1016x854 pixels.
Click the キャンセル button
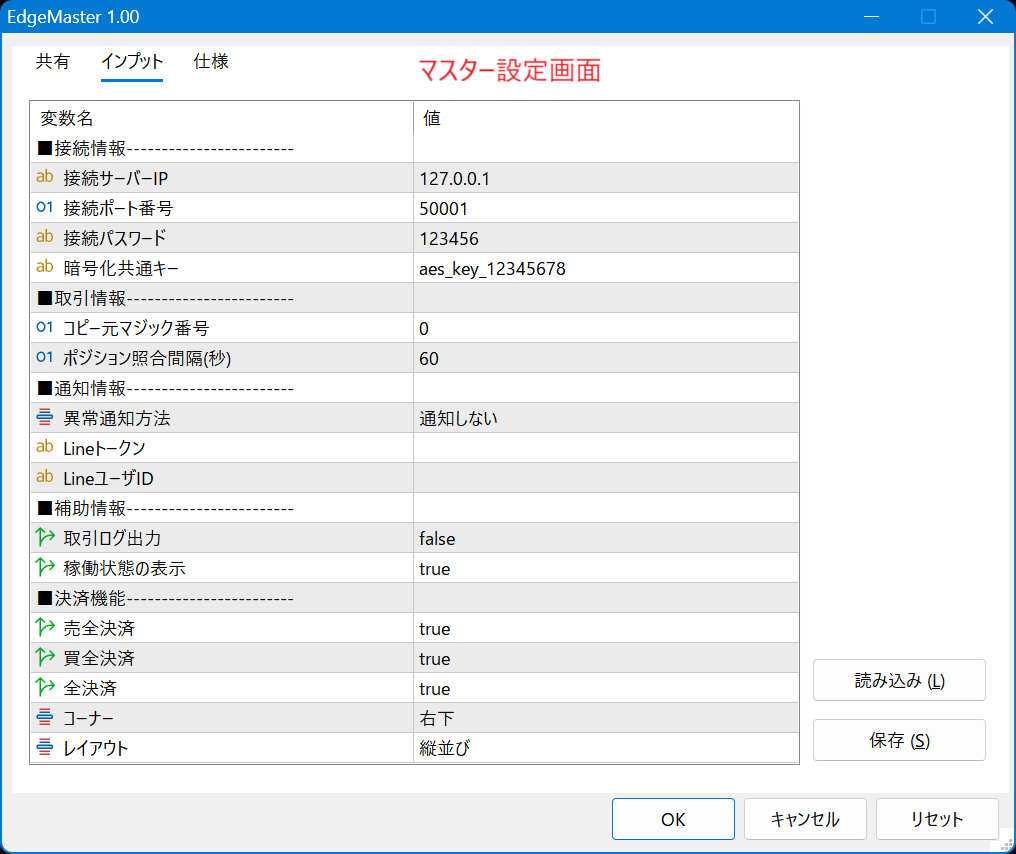tap(805, 819)
